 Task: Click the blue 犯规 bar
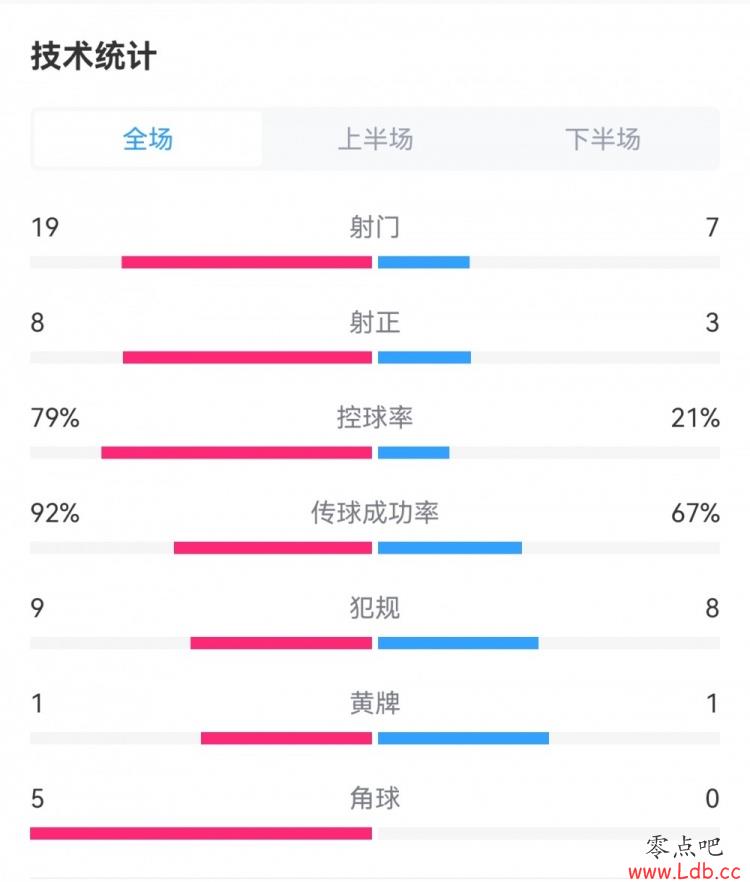click(458, 642)
